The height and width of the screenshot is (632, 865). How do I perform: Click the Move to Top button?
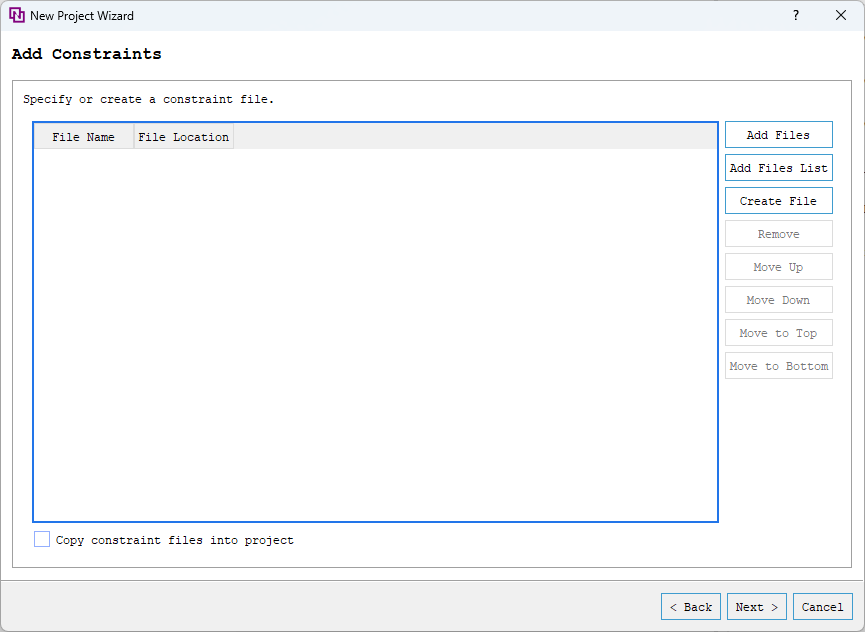click(x=778, y=332)
